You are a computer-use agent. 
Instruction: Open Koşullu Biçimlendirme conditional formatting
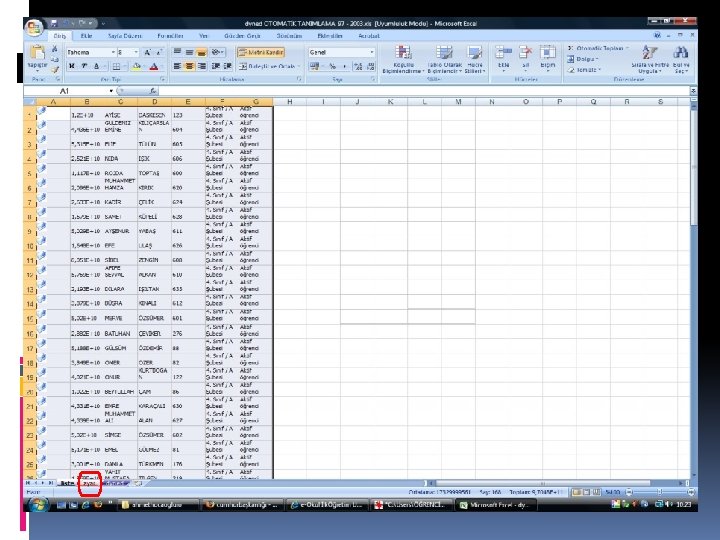403,59
